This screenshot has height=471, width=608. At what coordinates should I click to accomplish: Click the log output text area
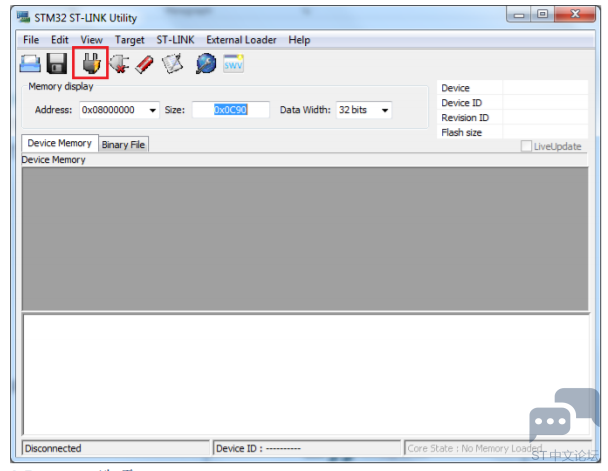(306, 374)
